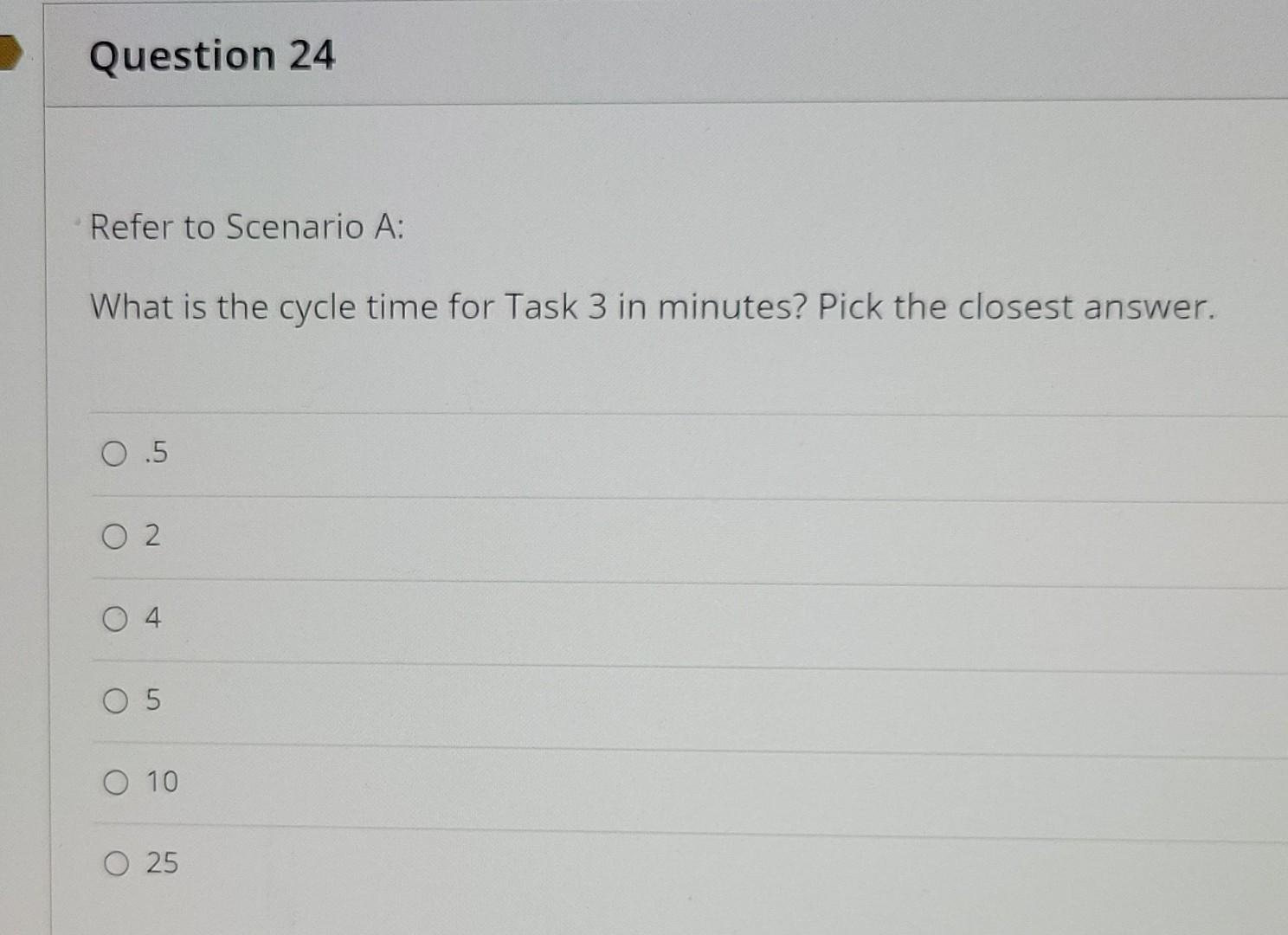Click the 5 answer label text

[153, 700]
